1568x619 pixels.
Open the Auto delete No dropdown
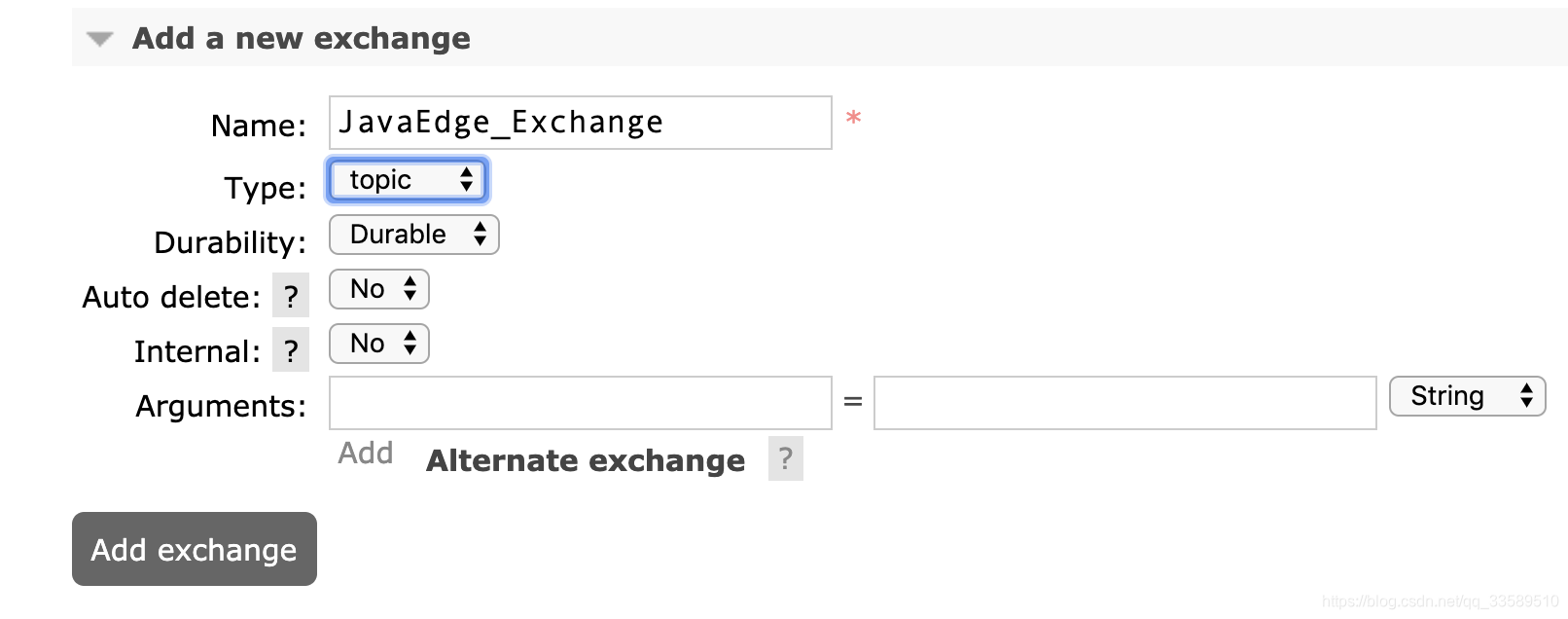(x=379, y=289)
